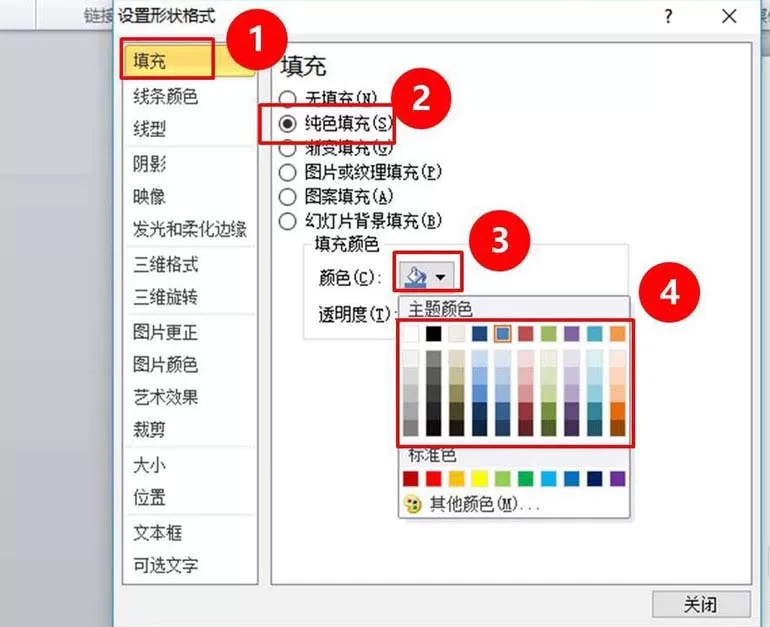The height and width of the screenshot is (627, 770).
Task: Pick the cream tan theme color swatch
Action: pos(457,334)
